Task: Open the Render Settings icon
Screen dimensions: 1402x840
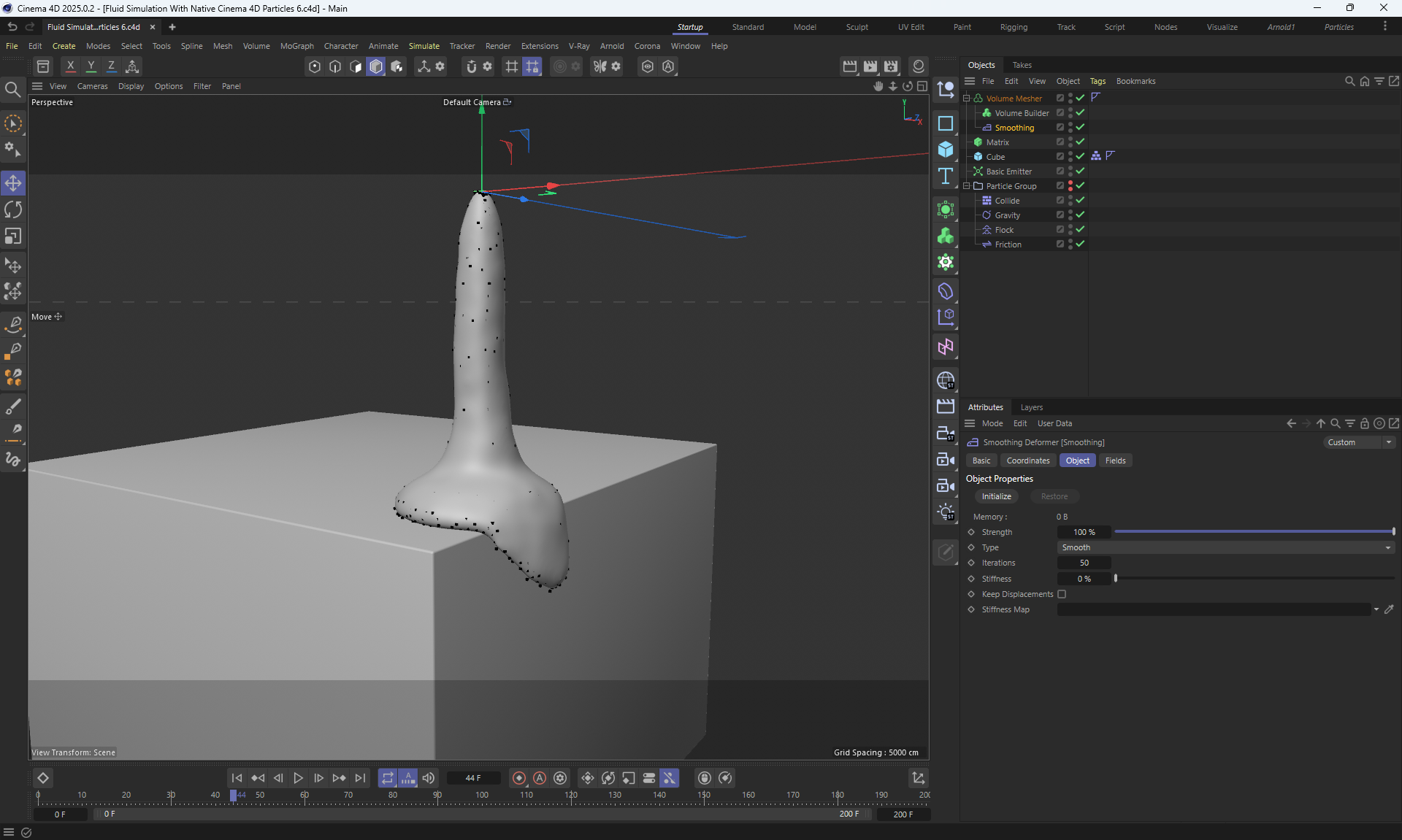Action: click(x=891, y=66)
